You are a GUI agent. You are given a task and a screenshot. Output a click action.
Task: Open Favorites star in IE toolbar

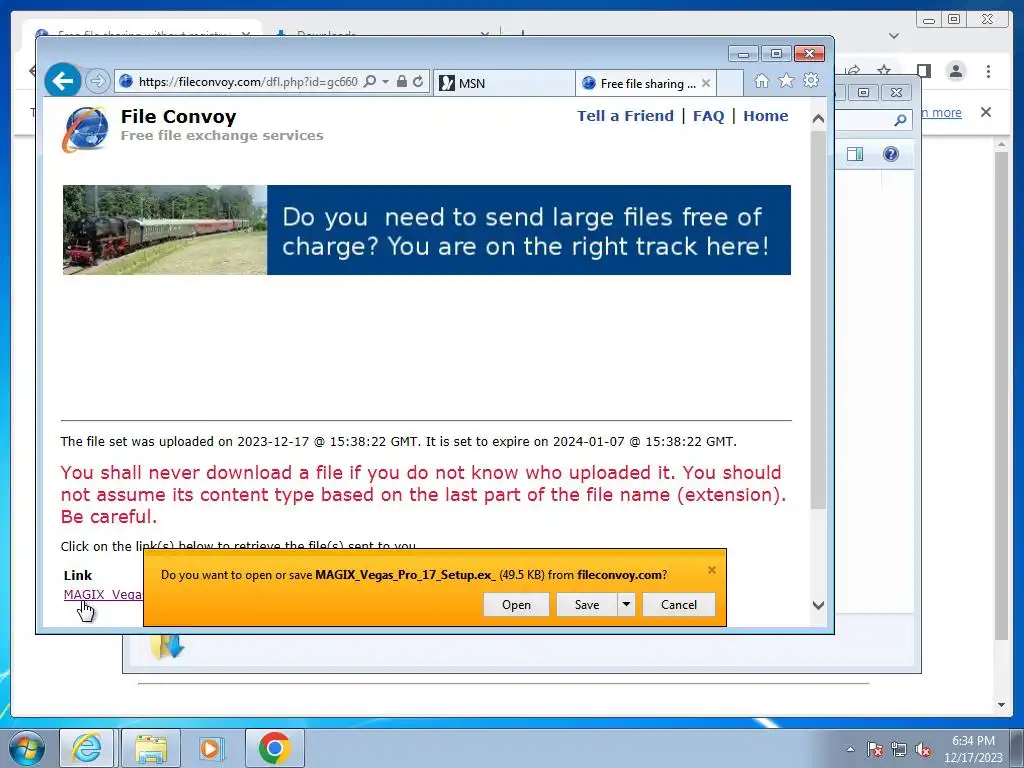coord(786,80)
